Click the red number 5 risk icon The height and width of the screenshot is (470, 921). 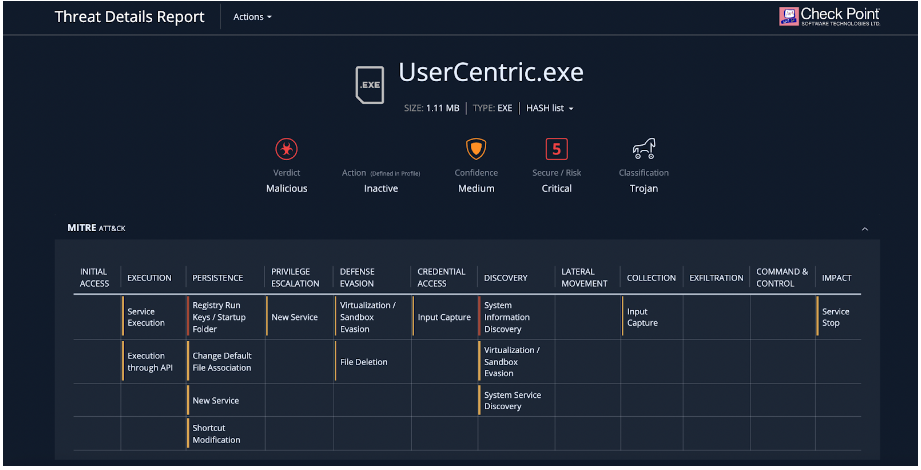point(556,149)
